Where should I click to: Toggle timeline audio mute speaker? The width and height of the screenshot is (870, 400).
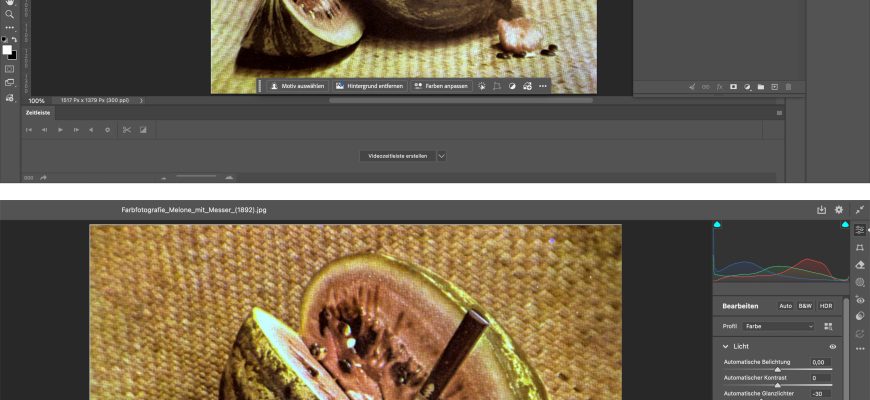(91, 130)
